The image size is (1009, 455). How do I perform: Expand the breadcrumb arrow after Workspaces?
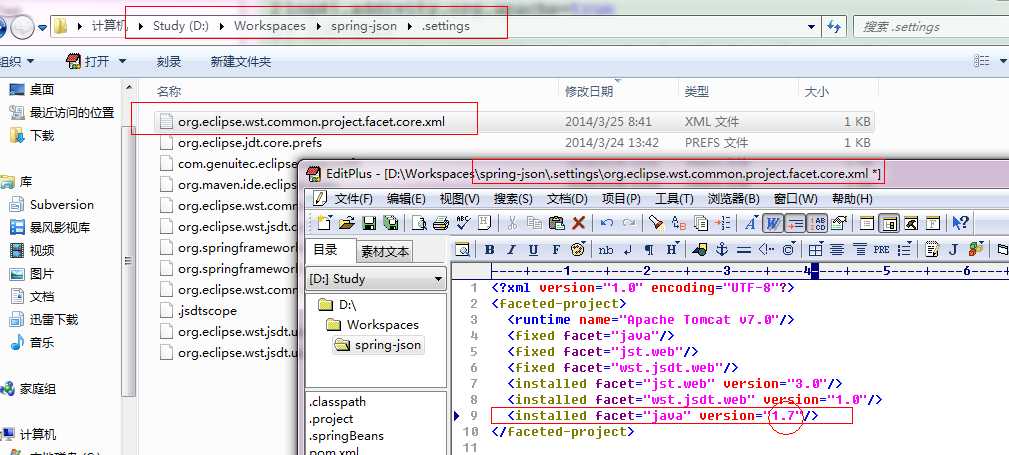319,26
